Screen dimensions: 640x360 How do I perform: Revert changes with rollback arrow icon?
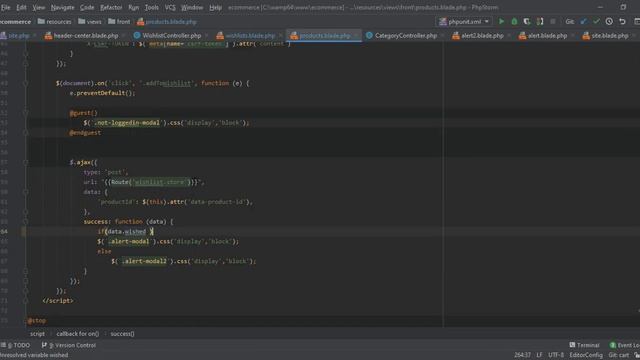622,22
